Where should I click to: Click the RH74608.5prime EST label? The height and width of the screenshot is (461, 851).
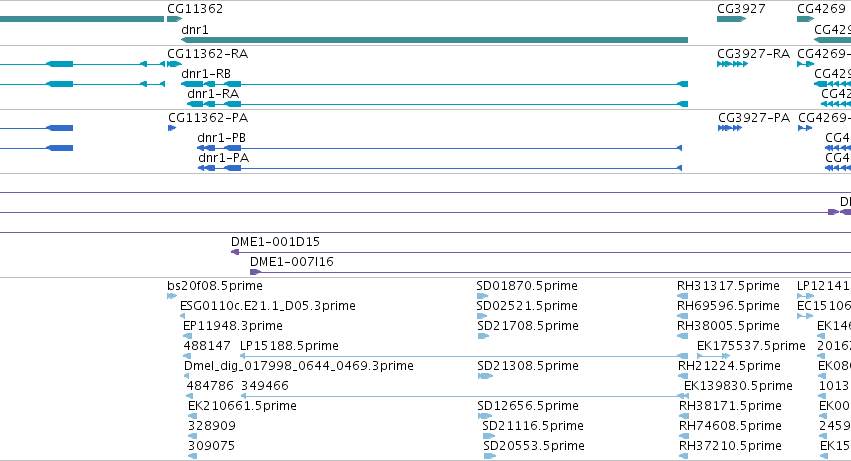tap(731, 426)
